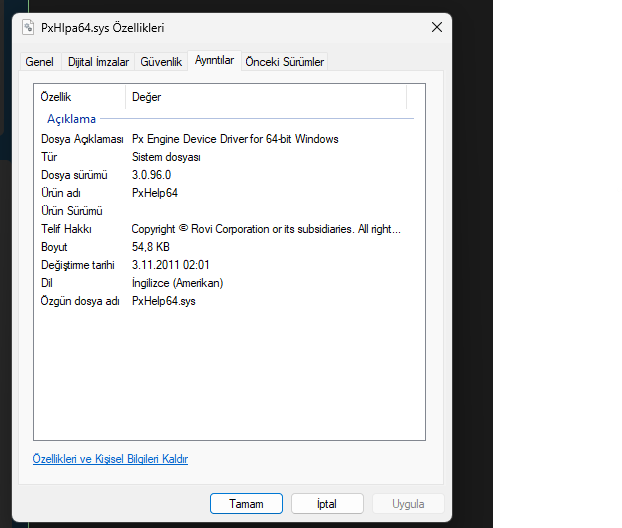Select the Değiştirme tarihi property label

pos(78,265)
